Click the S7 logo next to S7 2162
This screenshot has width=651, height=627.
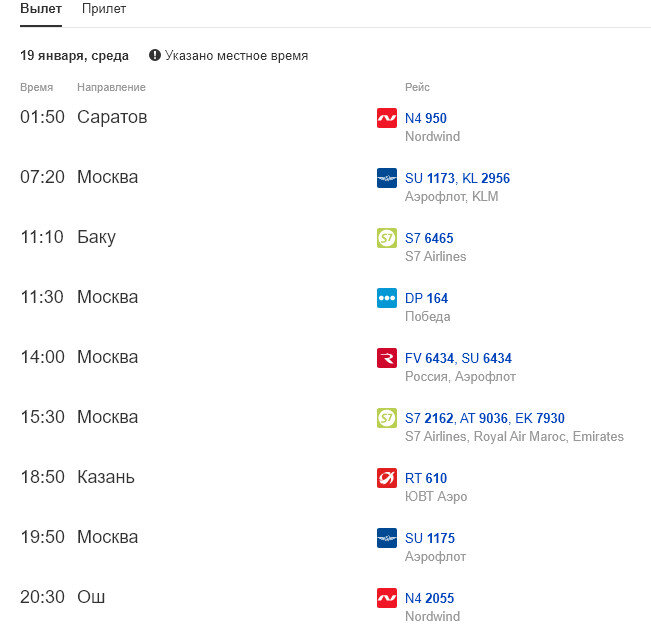[386, 418]
